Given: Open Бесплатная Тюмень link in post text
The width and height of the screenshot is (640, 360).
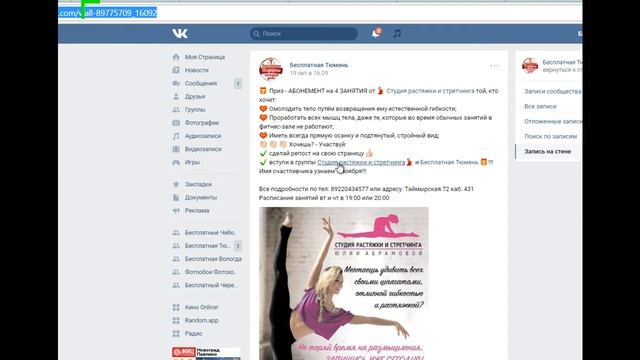Looking at the screenshot, I should [449, 162].
